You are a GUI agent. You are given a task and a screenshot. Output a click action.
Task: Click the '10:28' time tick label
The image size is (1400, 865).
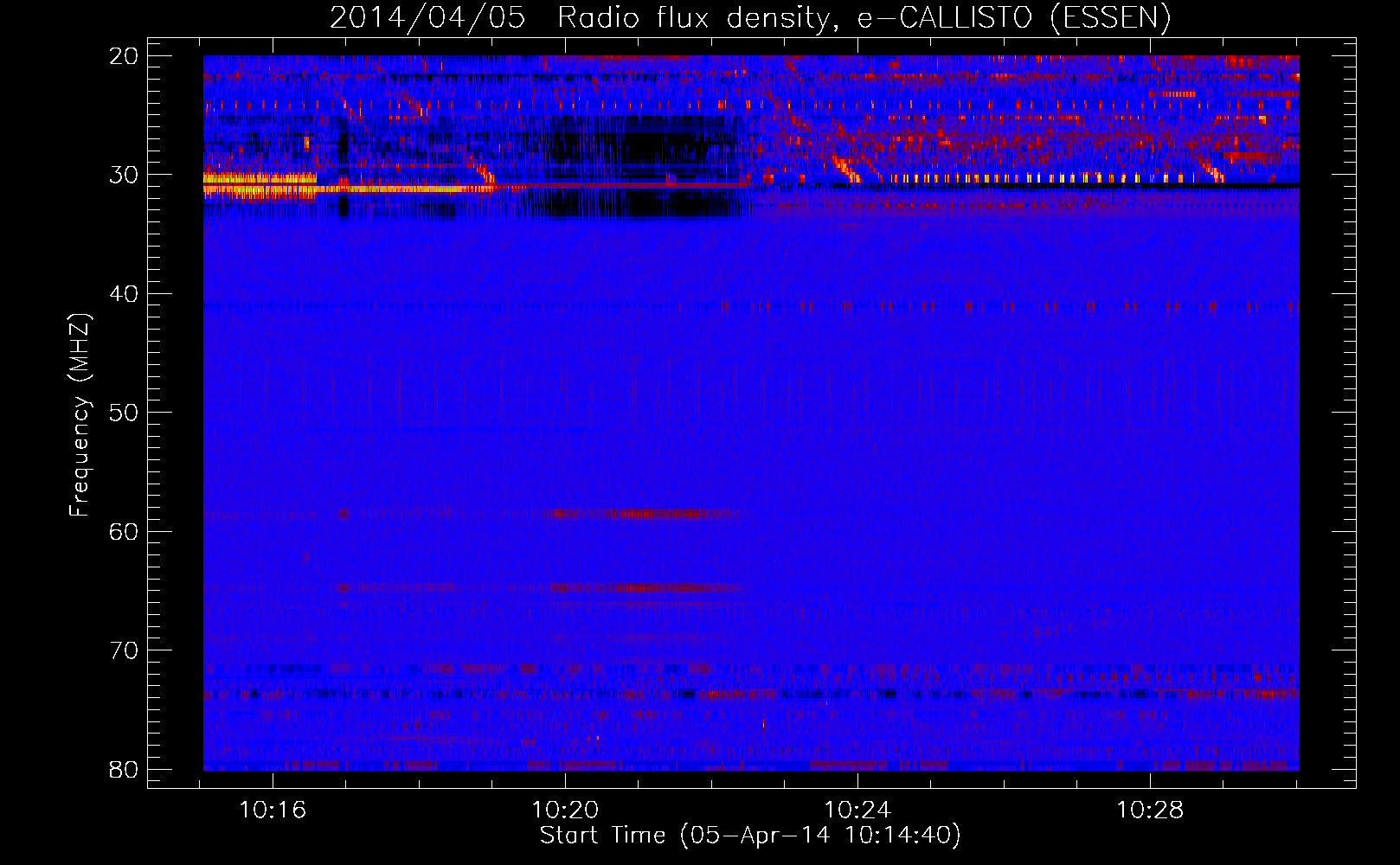1150,811
